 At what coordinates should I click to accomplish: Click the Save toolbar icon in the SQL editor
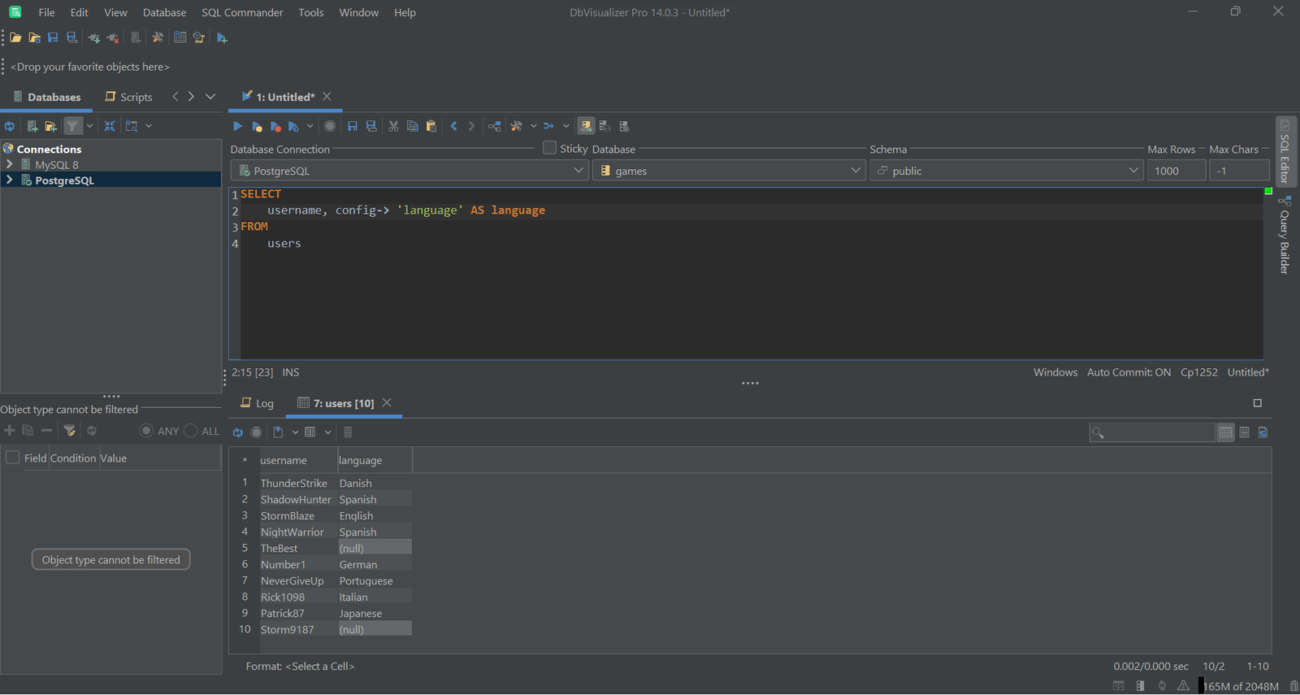tap(351, 125)
